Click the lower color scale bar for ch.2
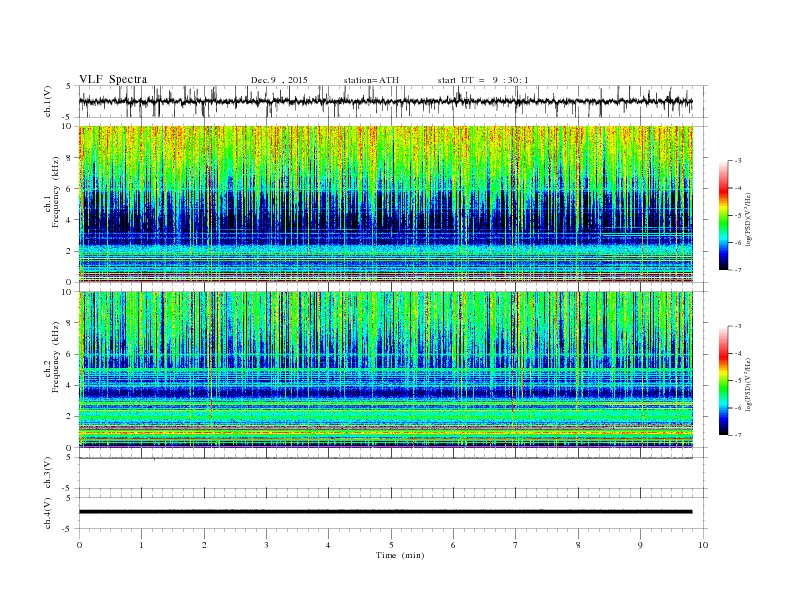 (724, 381)
